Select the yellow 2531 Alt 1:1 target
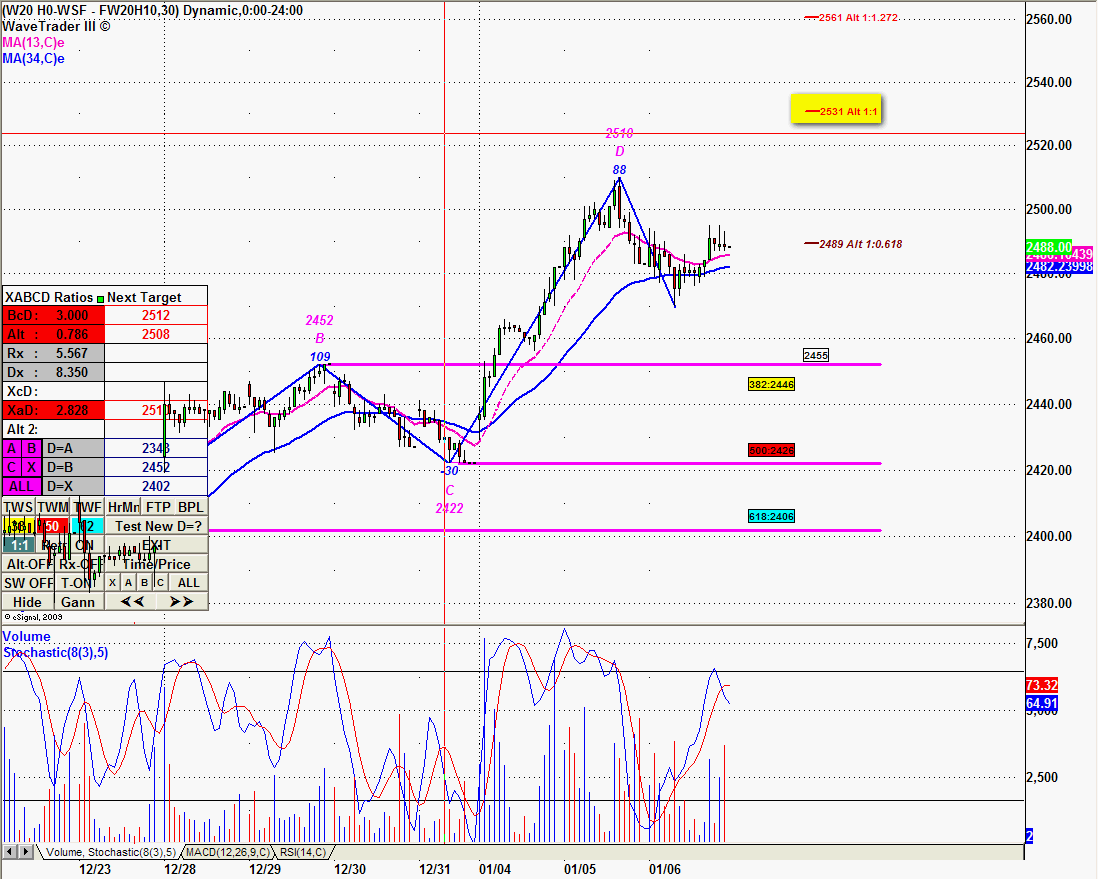1098x879 pixels. point(839,111)
